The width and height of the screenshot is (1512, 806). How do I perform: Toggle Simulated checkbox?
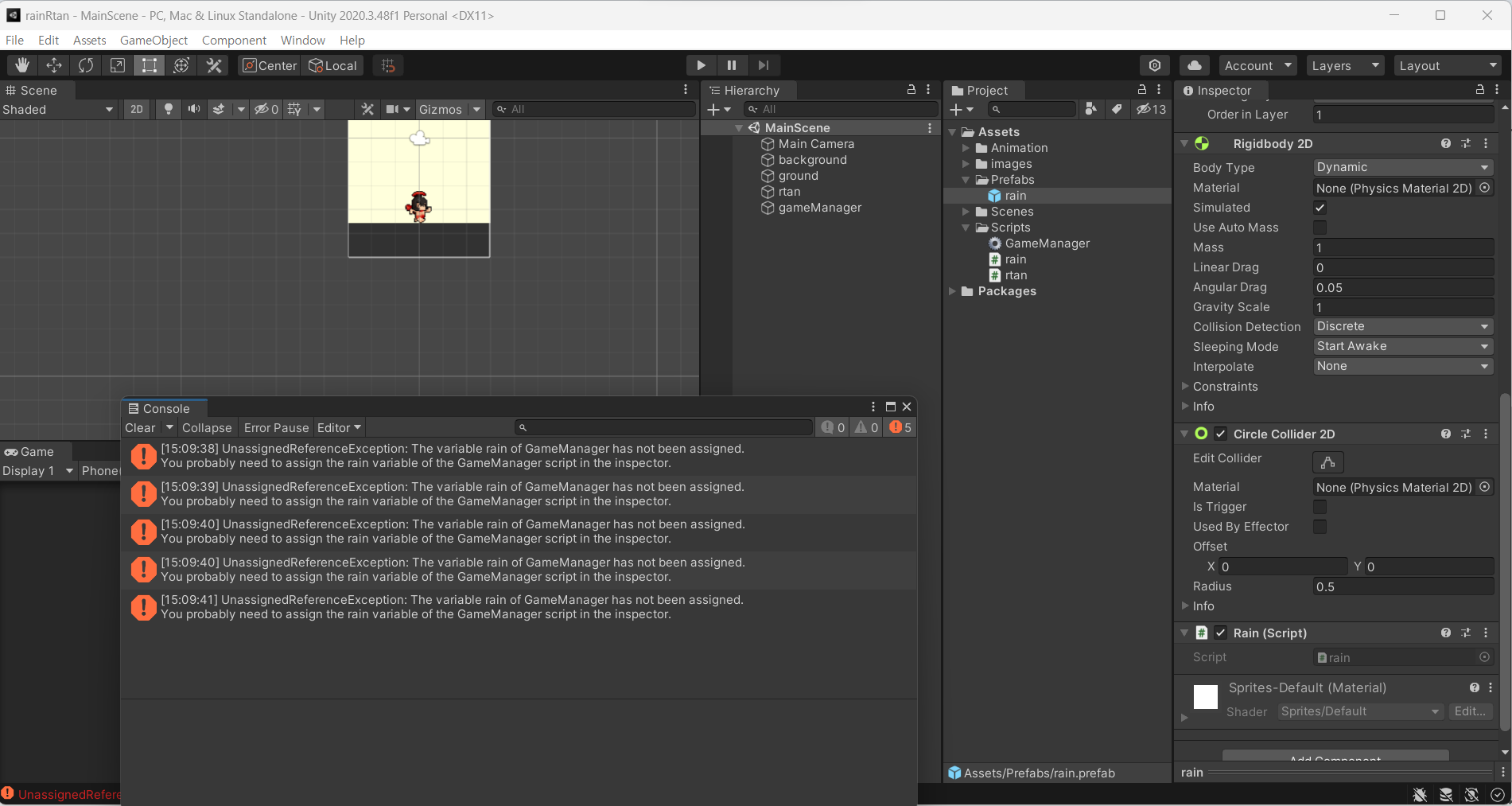point(1320,208)
